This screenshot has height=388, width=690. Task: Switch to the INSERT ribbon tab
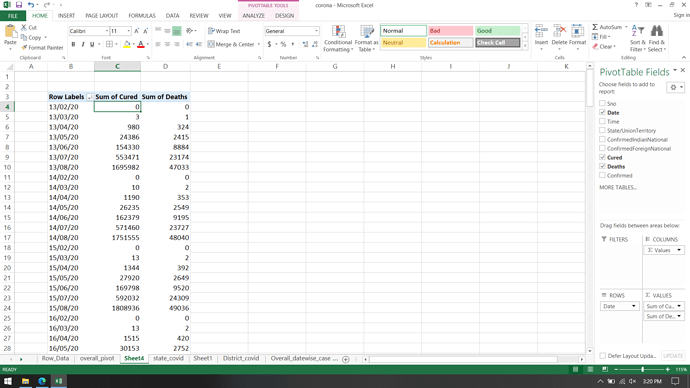[66, 16]
